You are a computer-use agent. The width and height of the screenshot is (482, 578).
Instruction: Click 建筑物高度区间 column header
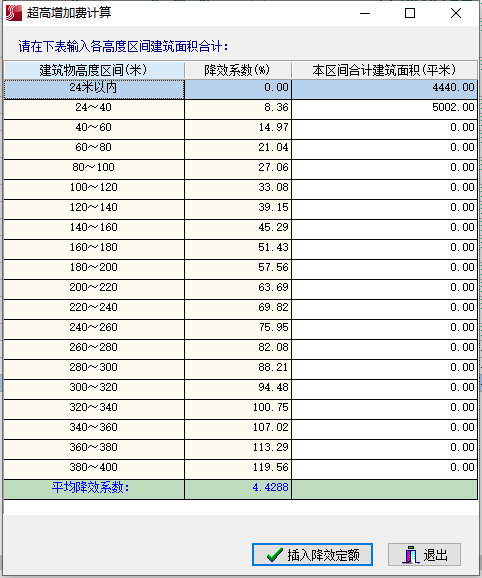click(94, 70)
